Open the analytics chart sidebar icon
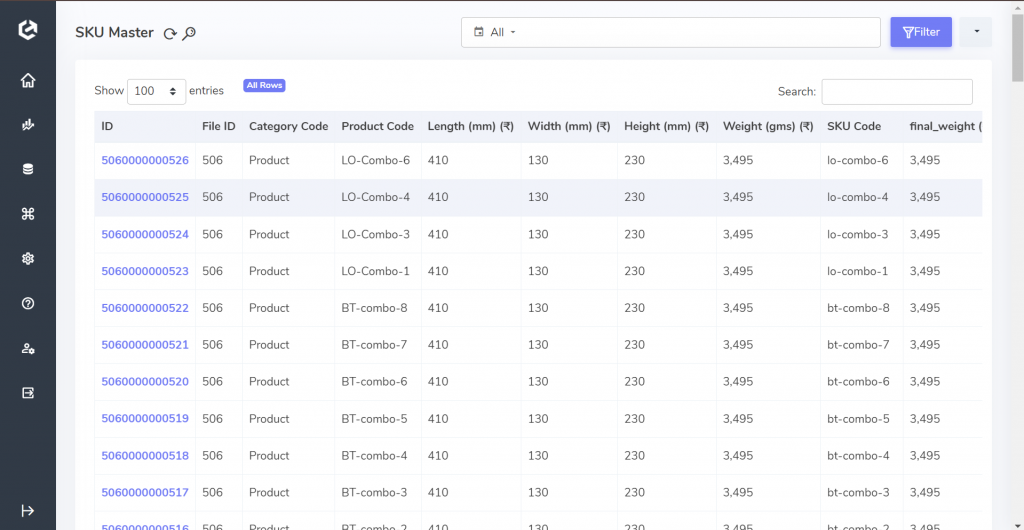This screenshot has height=530, width=1024. [27, 125]
